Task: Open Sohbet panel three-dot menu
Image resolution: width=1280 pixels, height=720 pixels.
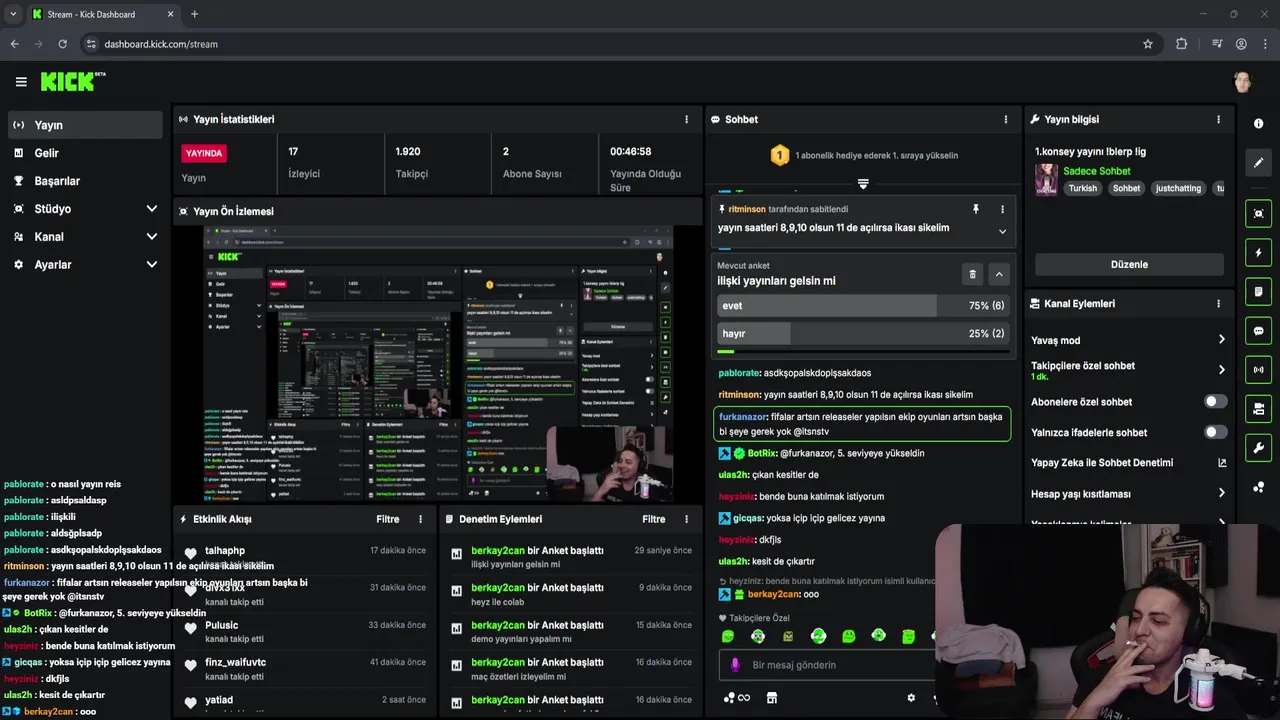Action: [1006, 119]
